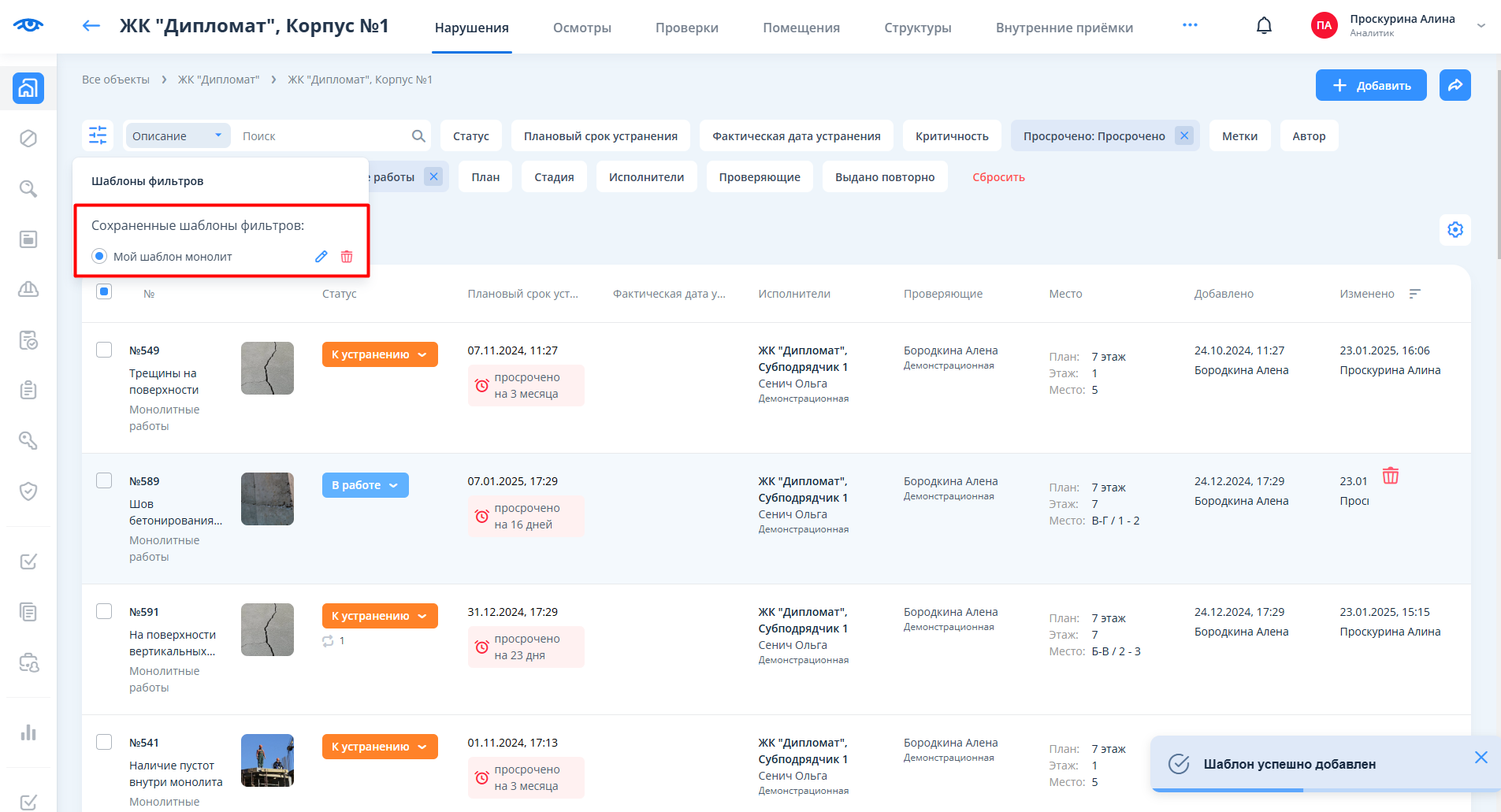Open the 'В работе' status dropdown

(365, 485)
